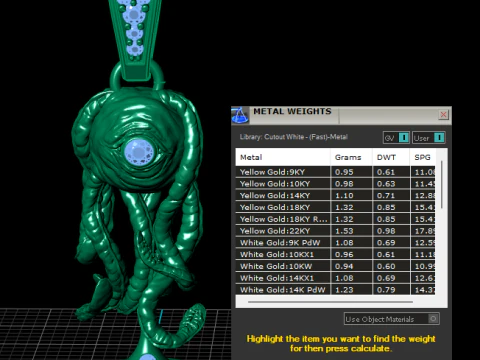The image size is (480, 360).
Task: Click the SPG column header
Action: point(422,157)
